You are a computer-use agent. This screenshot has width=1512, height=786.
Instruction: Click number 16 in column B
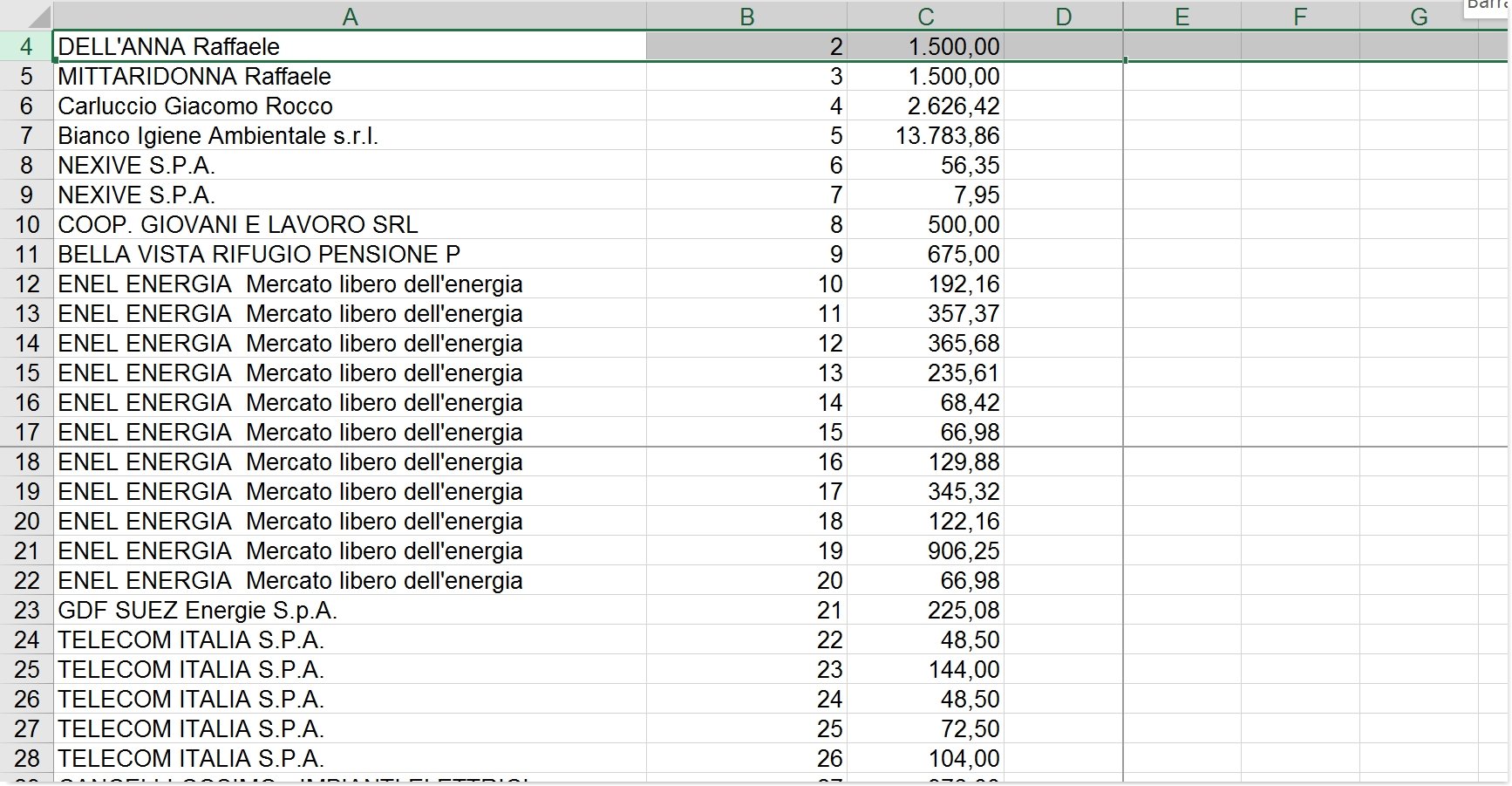pyautogui.click(x=746, y=461)
